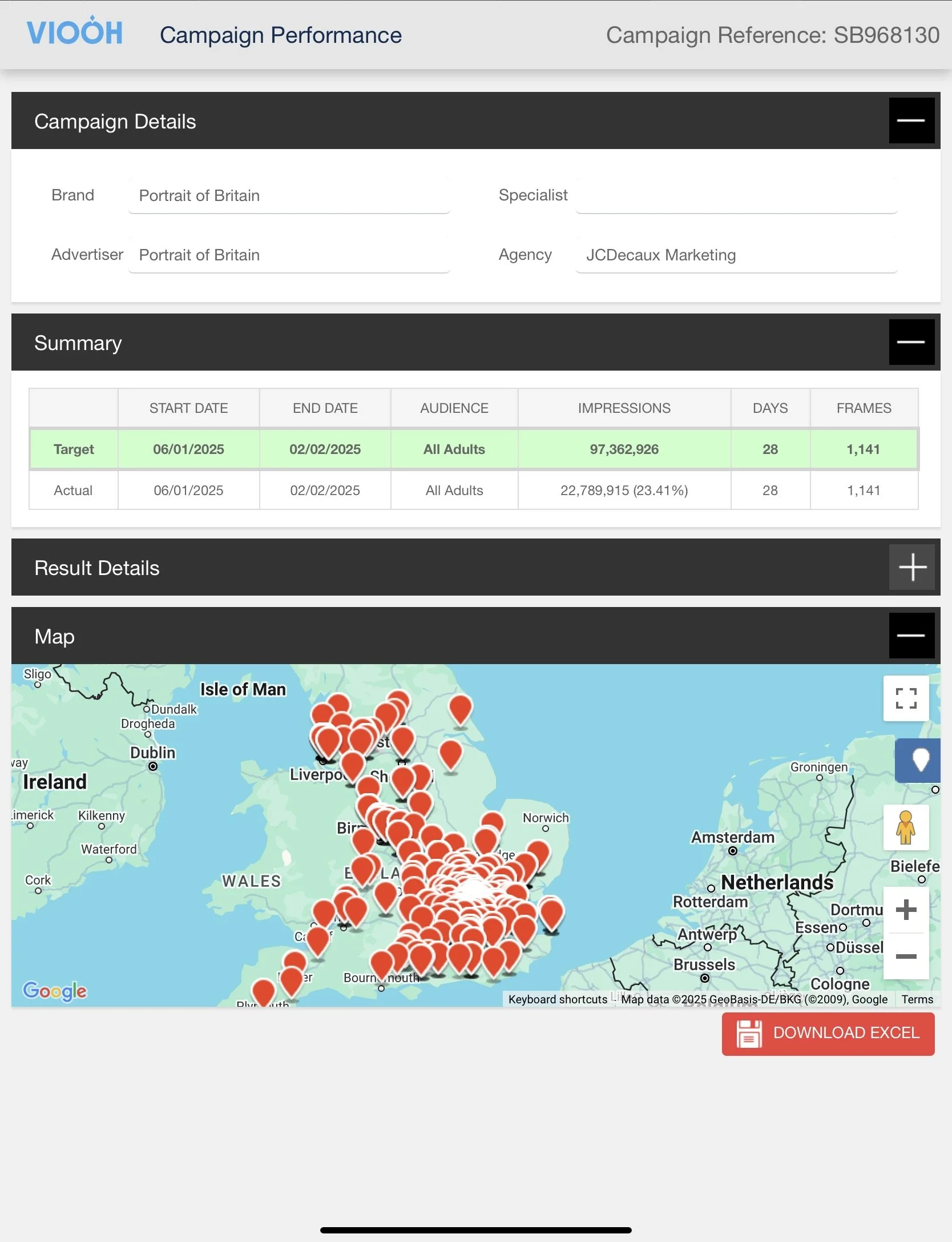Collapse the Summary section
The height and width of the screenshot is (1242, 952).
911,342
